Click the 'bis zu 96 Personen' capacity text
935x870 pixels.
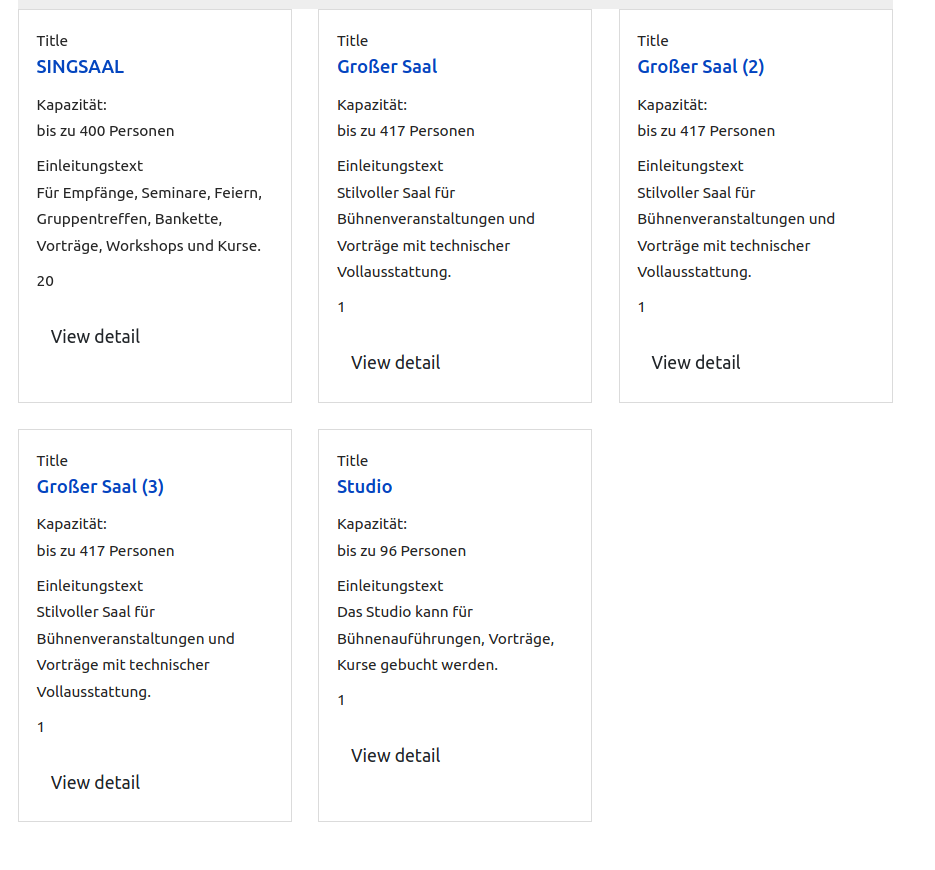[401, 551]
